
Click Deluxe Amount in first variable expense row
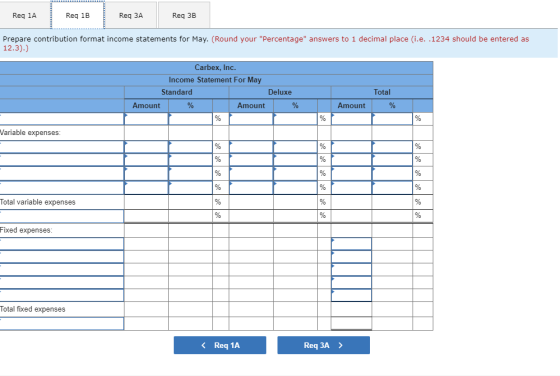click(251, 147)
